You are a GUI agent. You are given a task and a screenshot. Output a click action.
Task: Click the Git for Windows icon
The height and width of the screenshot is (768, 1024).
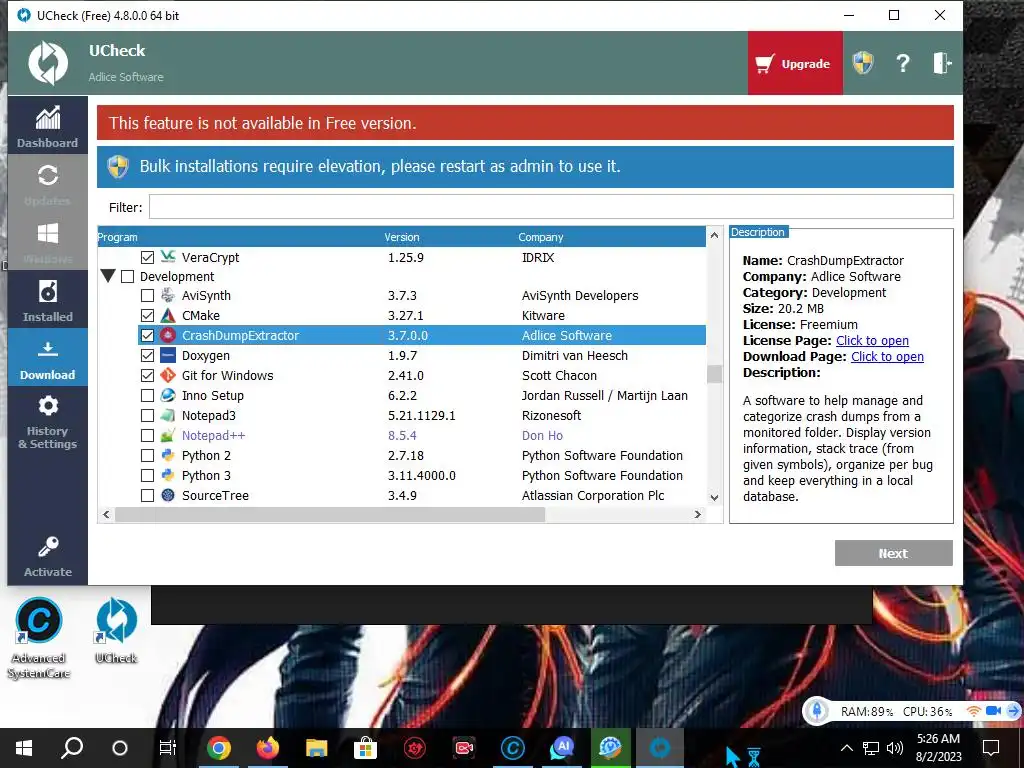[168, 375]
